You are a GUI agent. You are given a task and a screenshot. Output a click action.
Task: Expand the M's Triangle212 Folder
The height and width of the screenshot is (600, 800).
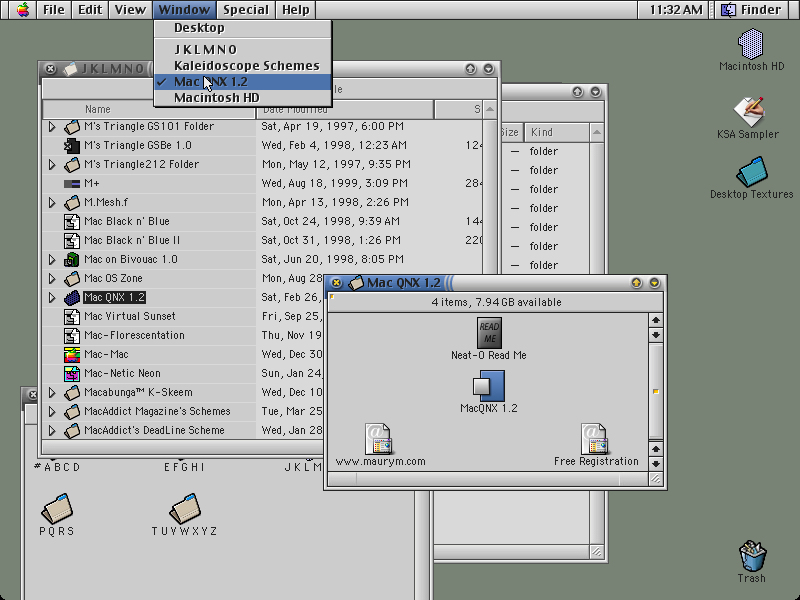52,164
